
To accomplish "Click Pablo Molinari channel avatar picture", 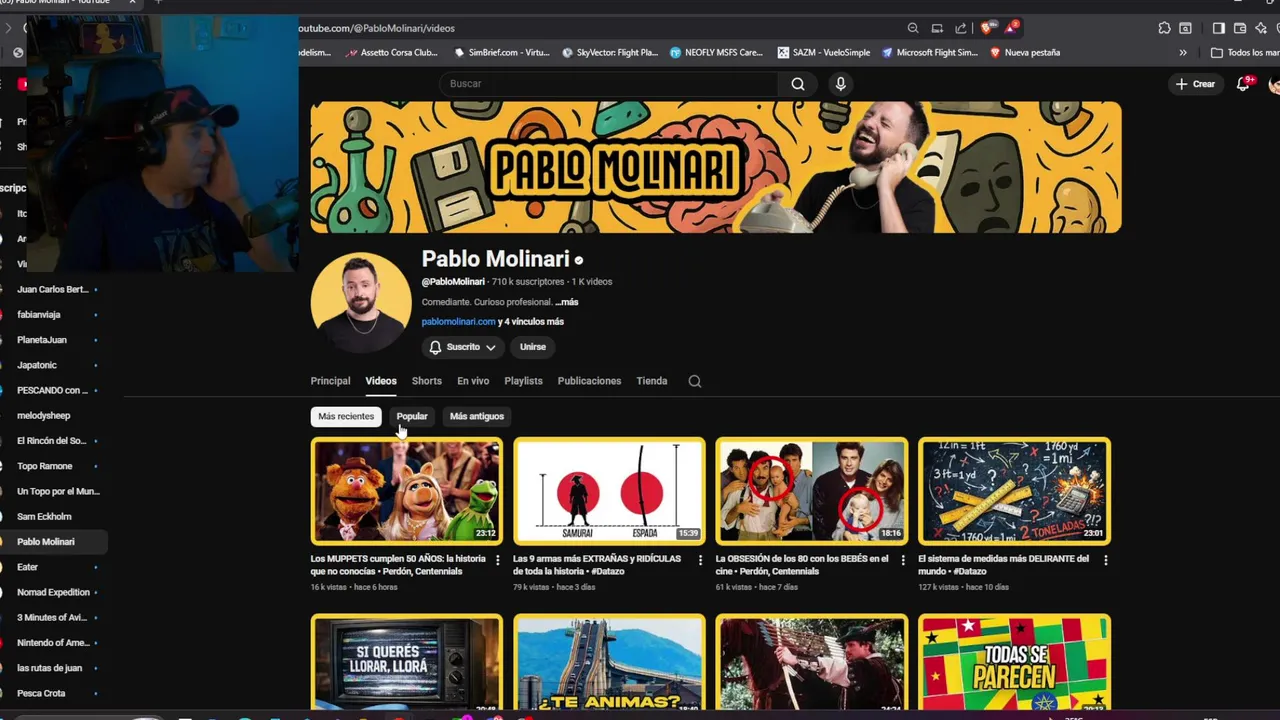I will click(x=361, y=303).
